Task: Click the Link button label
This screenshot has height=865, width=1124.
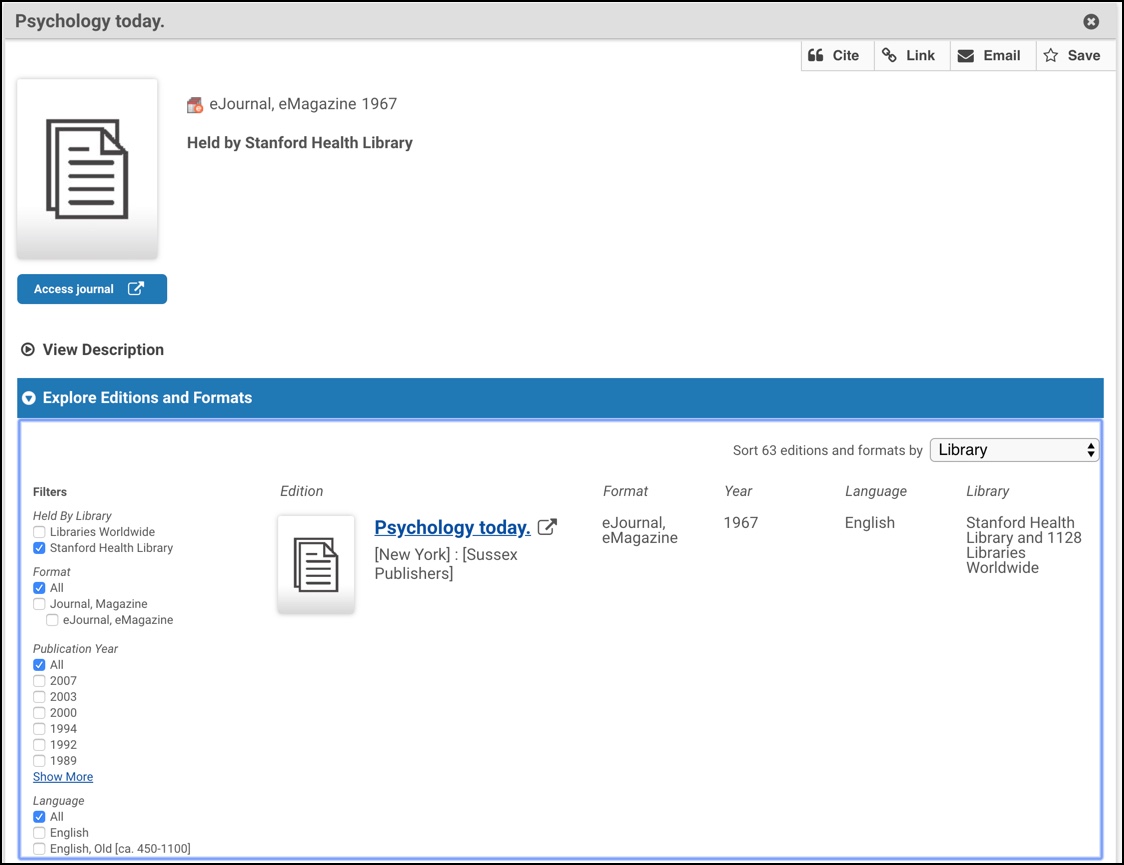Action: 920,55
